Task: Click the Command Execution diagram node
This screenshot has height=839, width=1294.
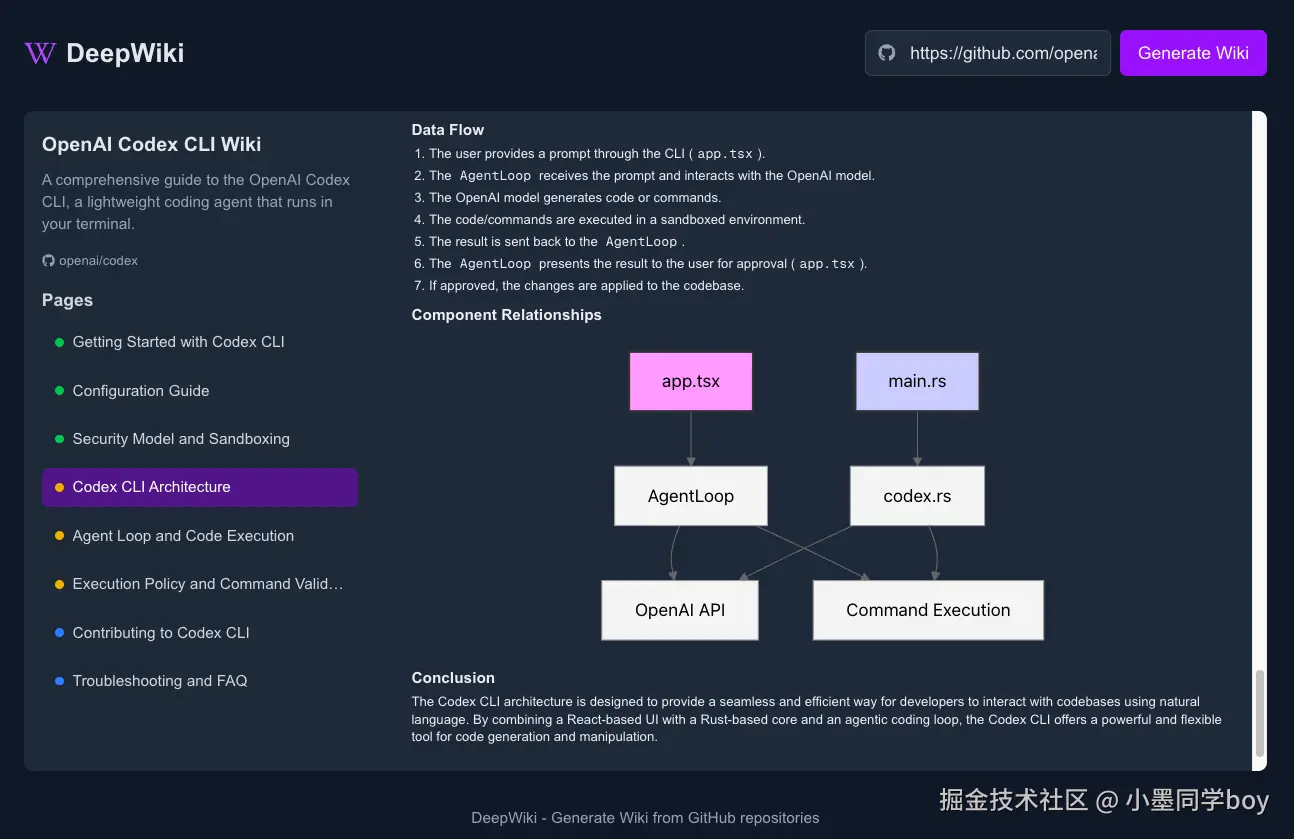Action: point(928,610)
